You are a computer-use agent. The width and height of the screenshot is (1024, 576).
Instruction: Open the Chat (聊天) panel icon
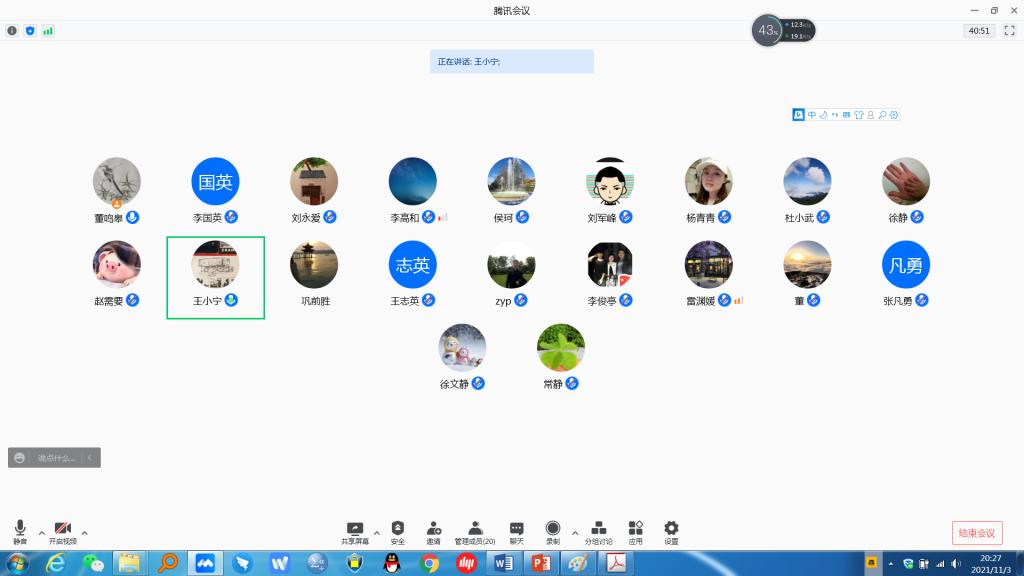516,531
